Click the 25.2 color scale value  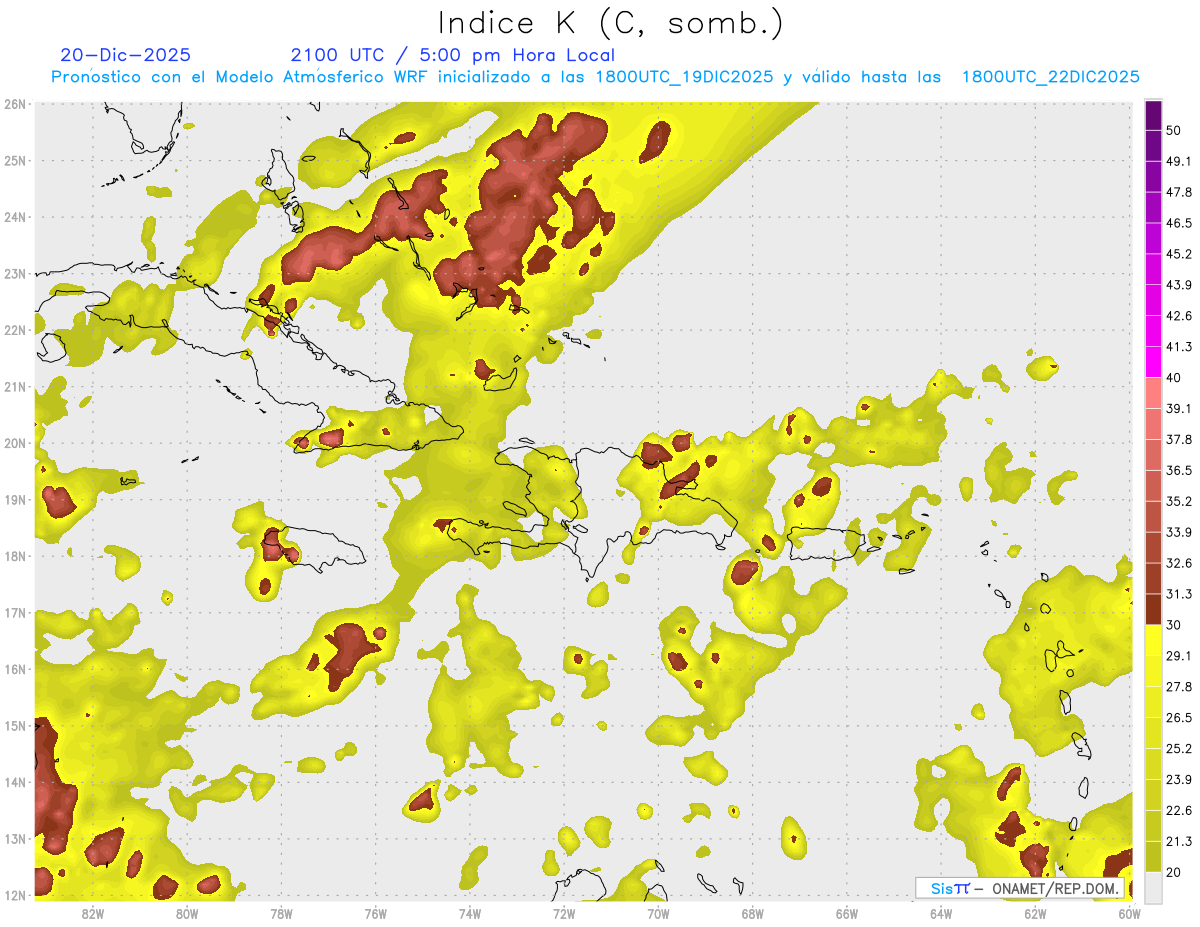click(1179, 749)
